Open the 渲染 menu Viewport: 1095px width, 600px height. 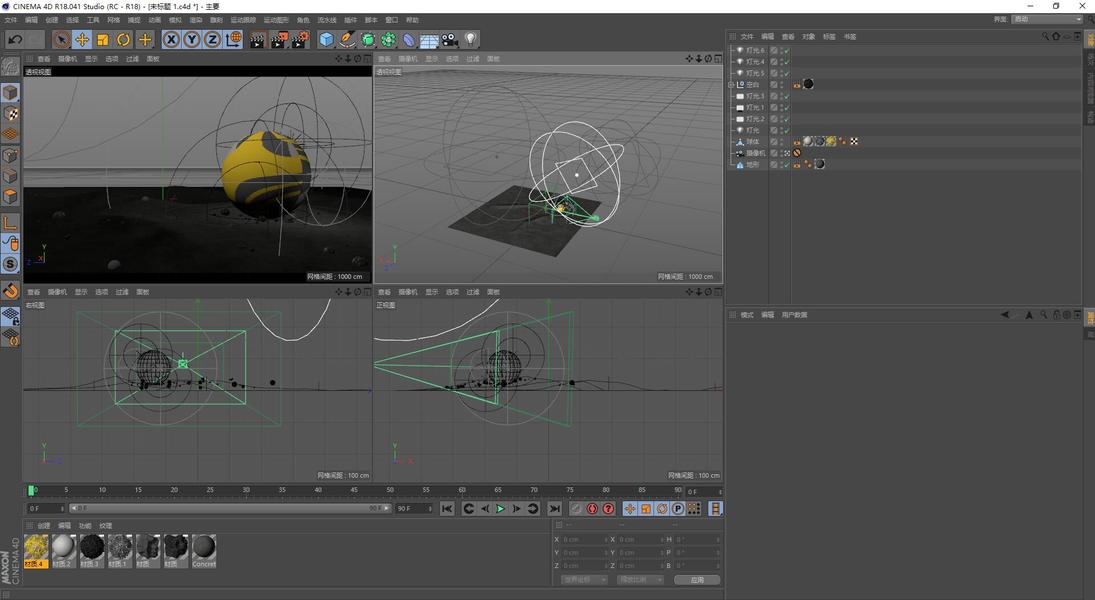coord(196,20)
